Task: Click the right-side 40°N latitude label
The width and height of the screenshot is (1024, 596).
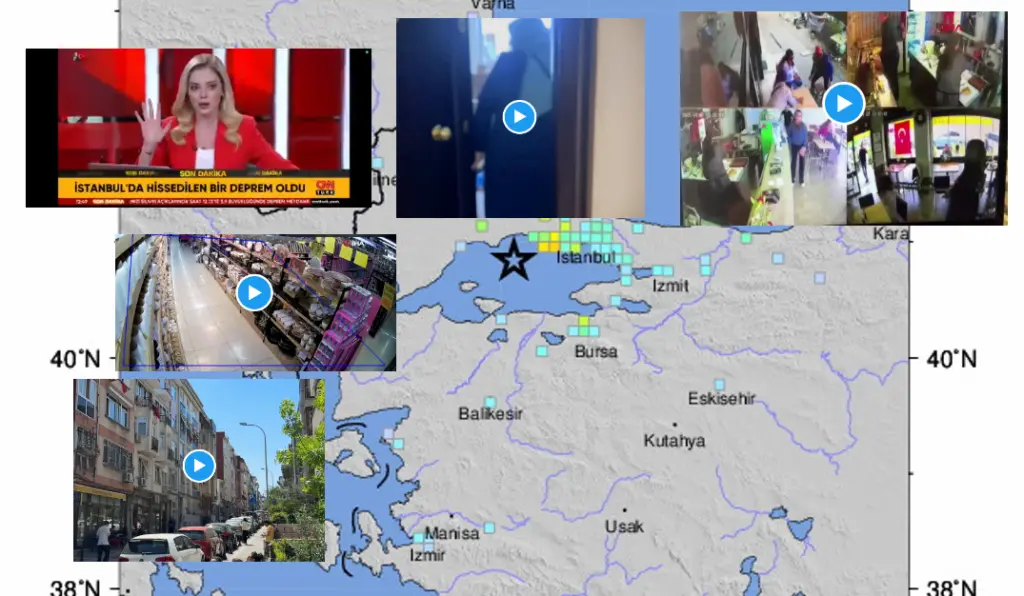Action: pos(949,358)
